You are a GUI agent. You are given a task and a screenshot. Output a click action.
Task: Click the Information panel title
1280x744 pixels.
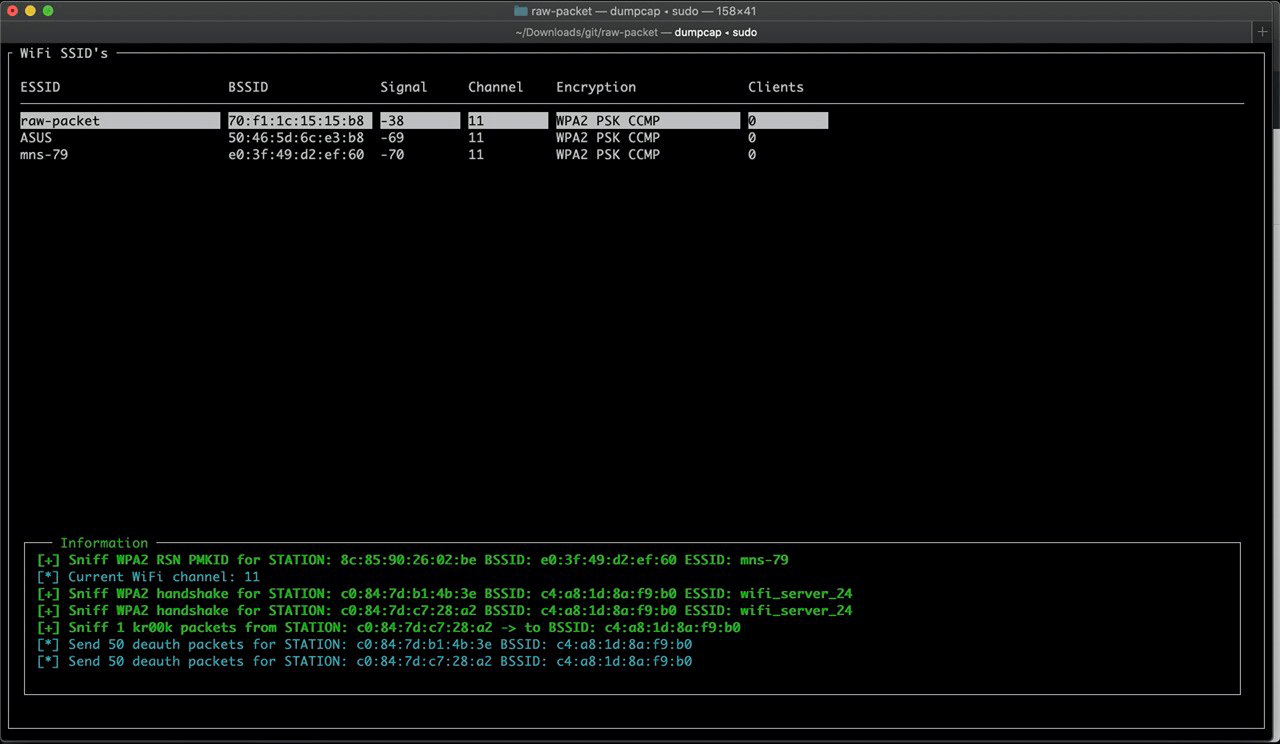[x=104, y=543]
